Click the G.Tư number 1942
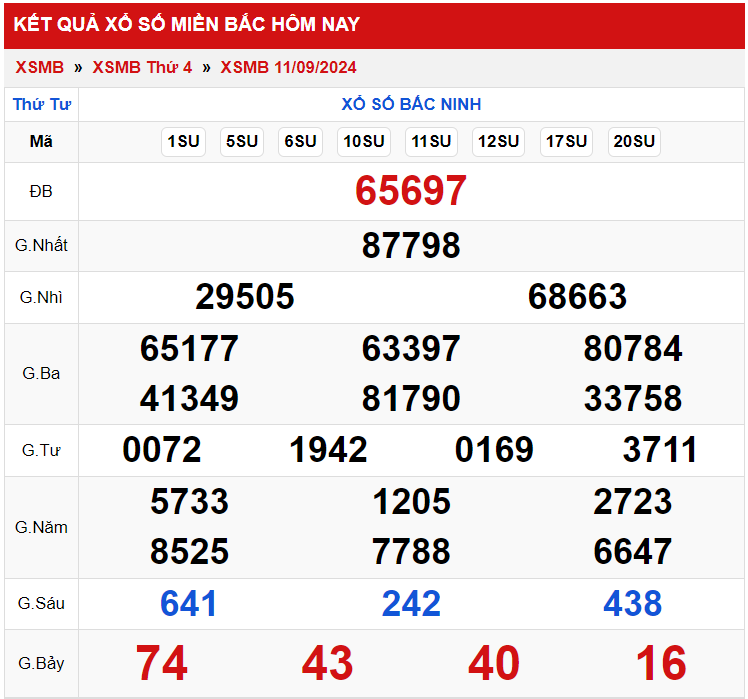This screenshot has height=699, width=748. [x=328, y=450]
